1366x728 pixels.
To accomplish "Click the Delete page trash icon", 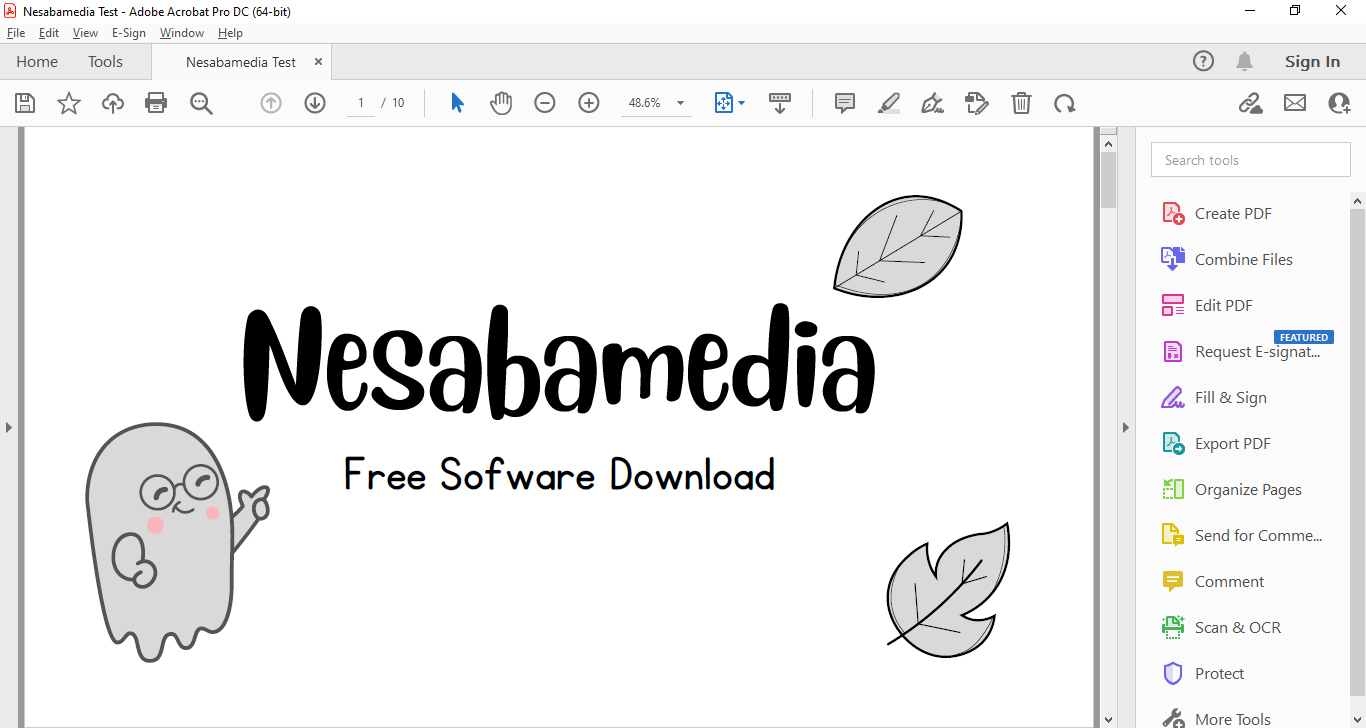I will (x=1021, y=103).
